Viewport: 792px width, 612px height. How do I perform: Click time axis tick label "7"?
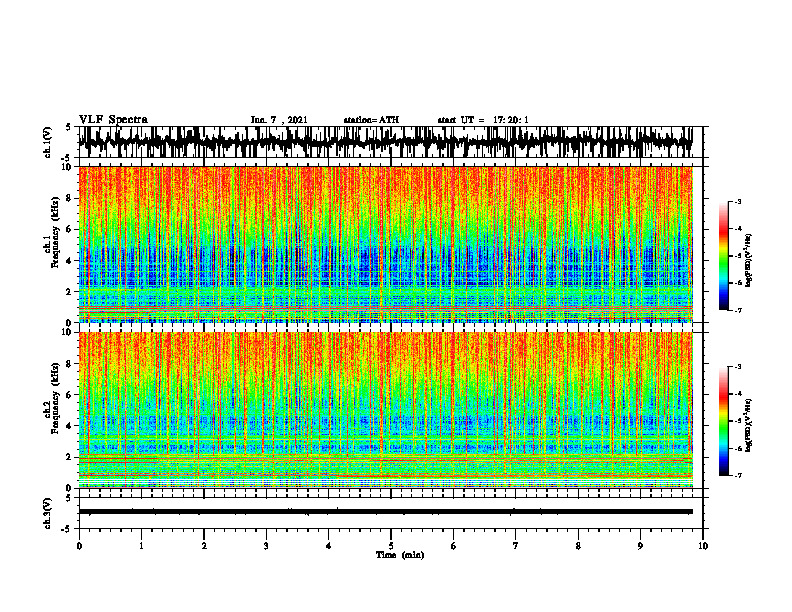pos(516,546)
